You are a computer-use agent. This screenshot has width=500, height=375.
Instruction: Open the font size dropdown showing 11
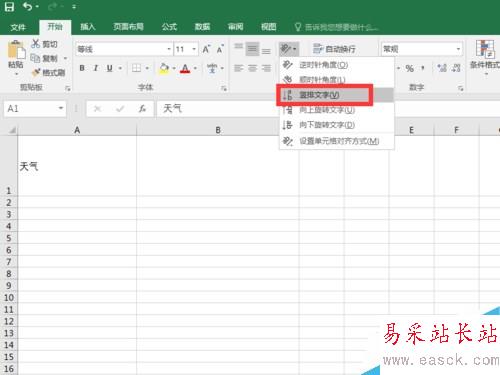click(194, 49)
